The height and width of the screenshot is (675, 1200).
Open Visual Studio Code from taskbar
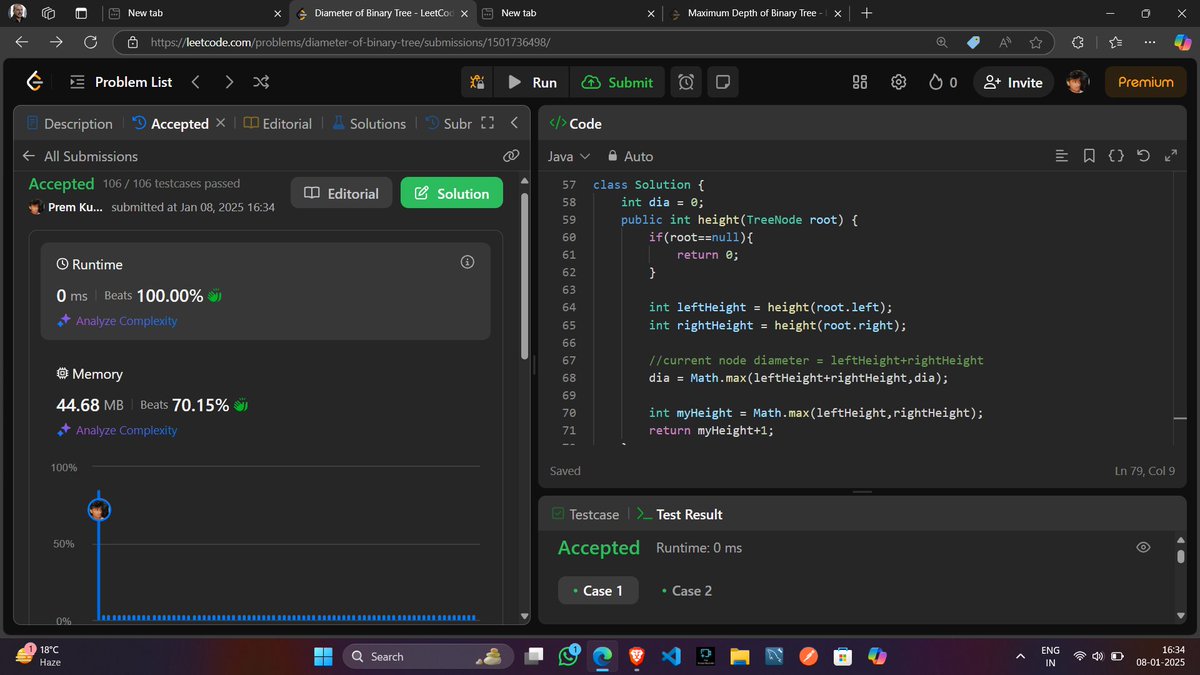[671, 656]
